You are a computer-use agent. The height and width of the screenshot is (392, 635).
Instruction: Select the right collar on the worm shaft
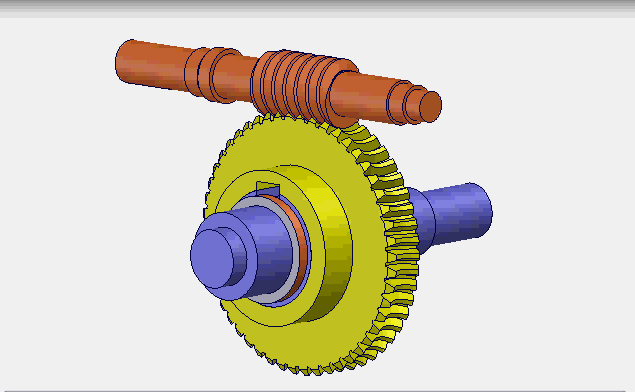click(405, 103)
